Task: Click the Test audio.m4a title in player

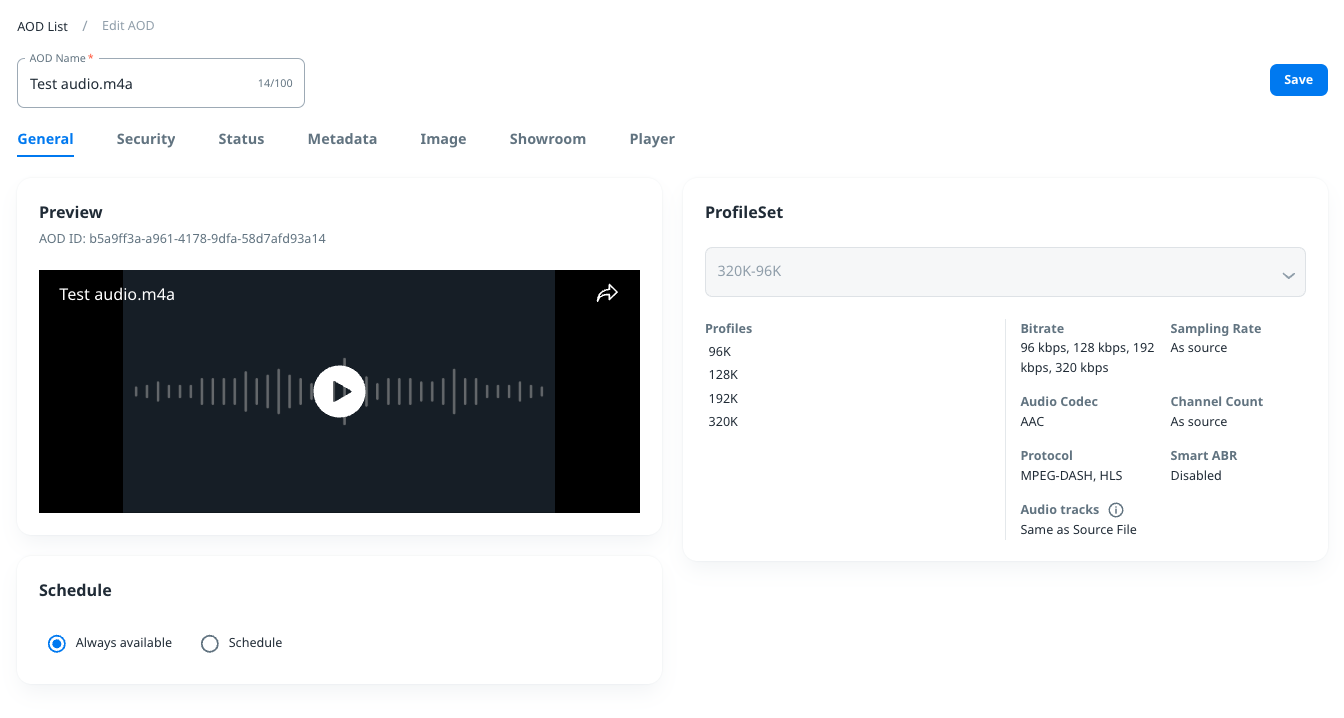Action: tap(117, 294)
